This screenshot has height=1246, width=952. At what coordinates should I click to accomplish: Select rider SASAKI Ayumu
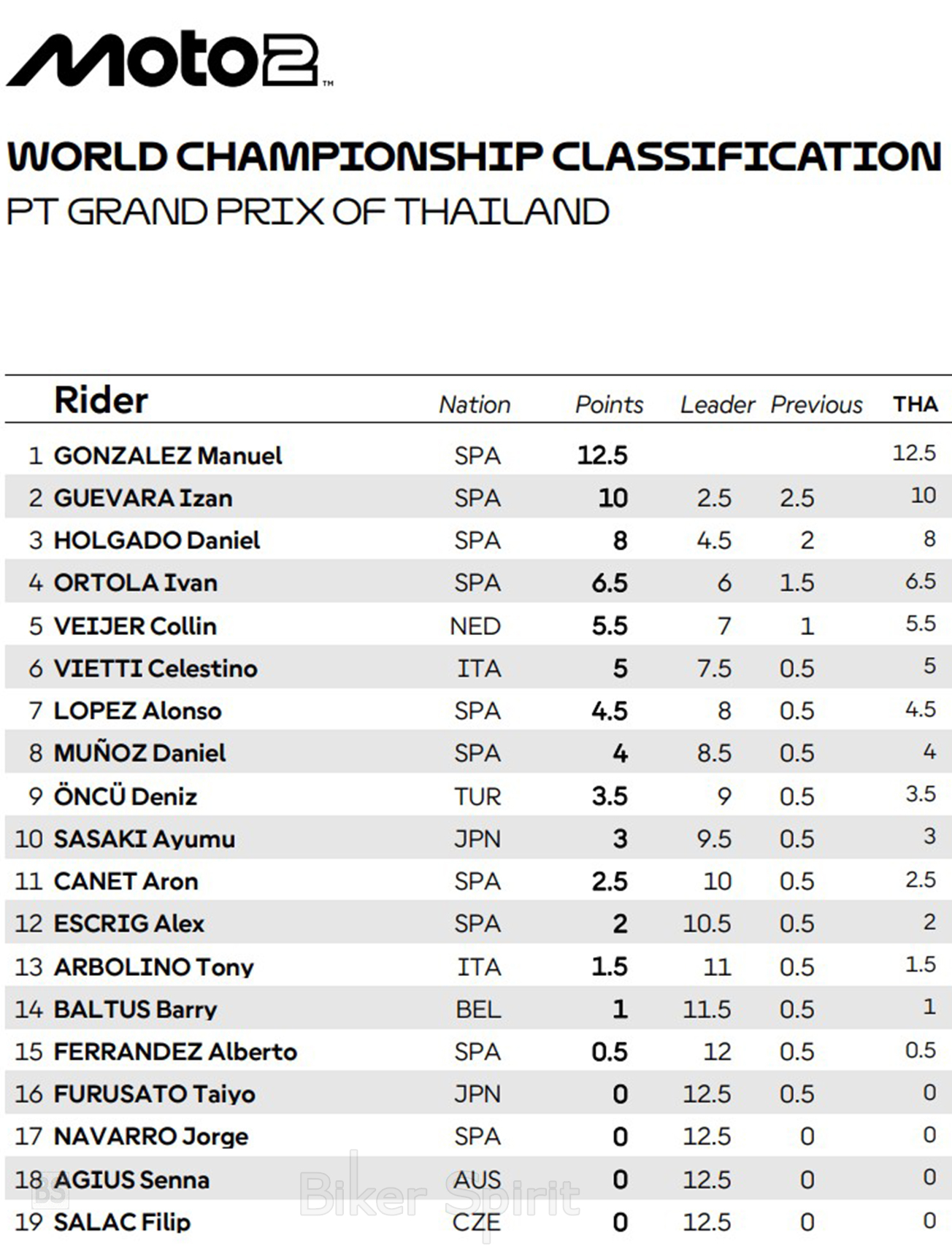(x=145, y=839)
